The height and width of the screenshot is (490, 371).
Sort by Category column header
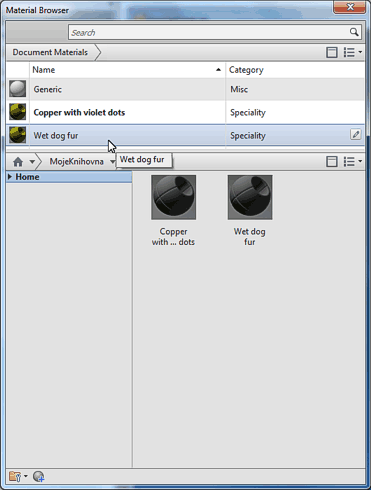click(295, 70)
